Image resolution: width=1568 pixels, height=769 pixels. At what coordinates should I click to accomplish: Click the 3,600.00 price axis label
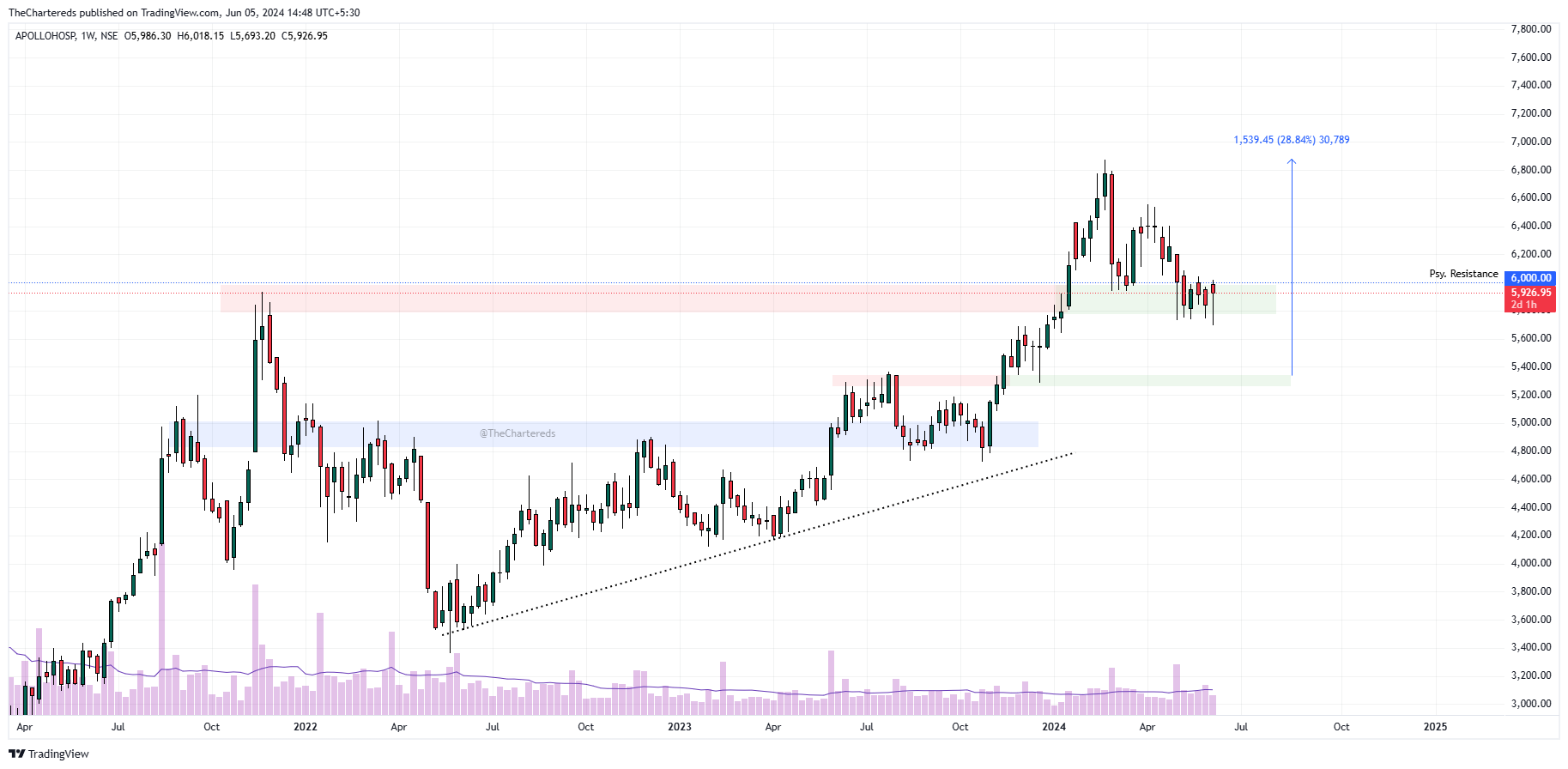[1531, 620]
